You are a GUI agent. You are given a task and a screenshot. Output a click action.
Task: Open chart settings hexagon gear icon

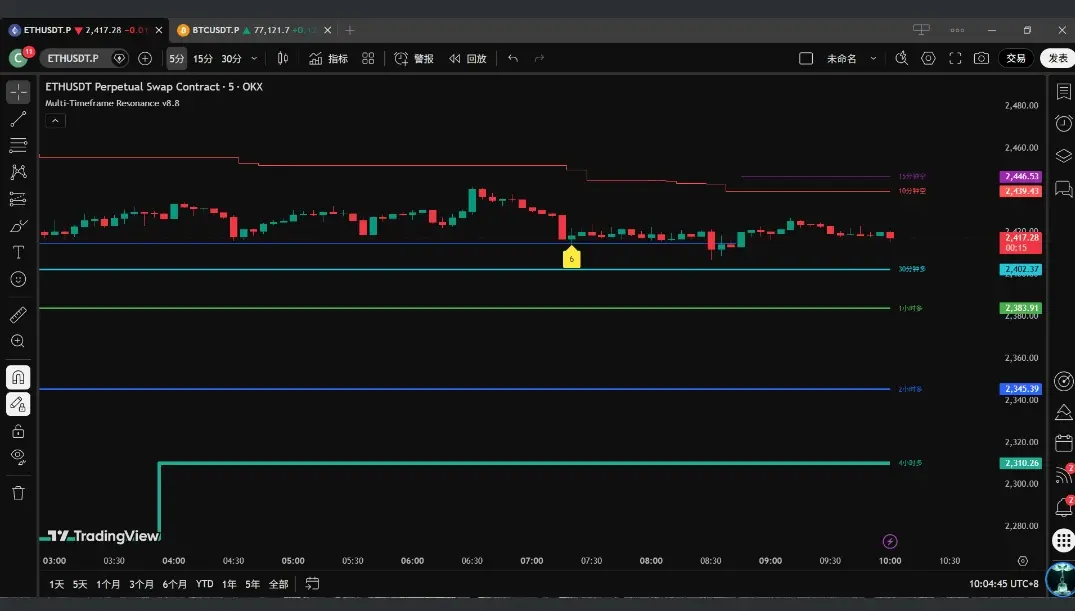tap(928, 58)
